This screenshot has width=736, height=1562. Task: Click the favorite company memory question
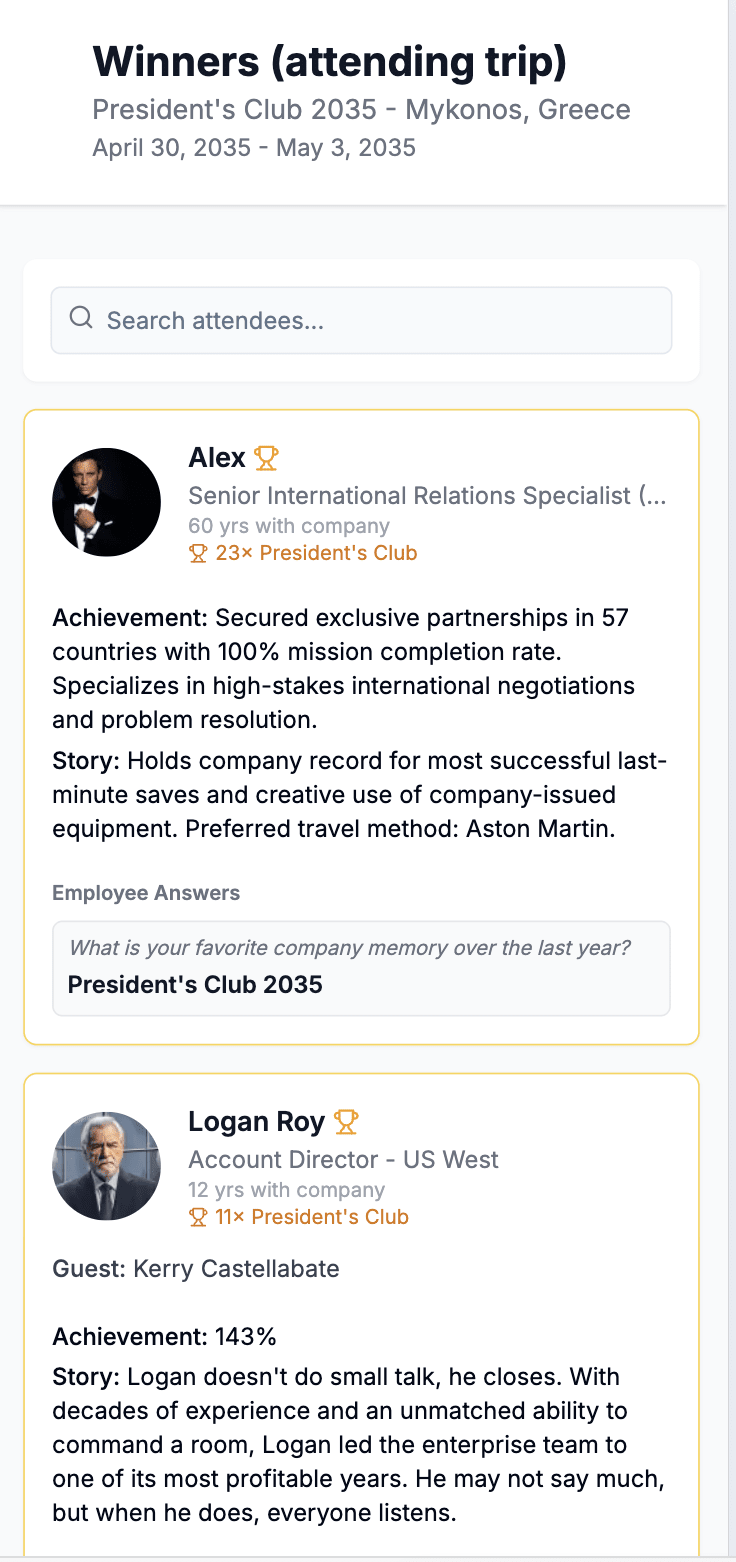pos(350,947)
